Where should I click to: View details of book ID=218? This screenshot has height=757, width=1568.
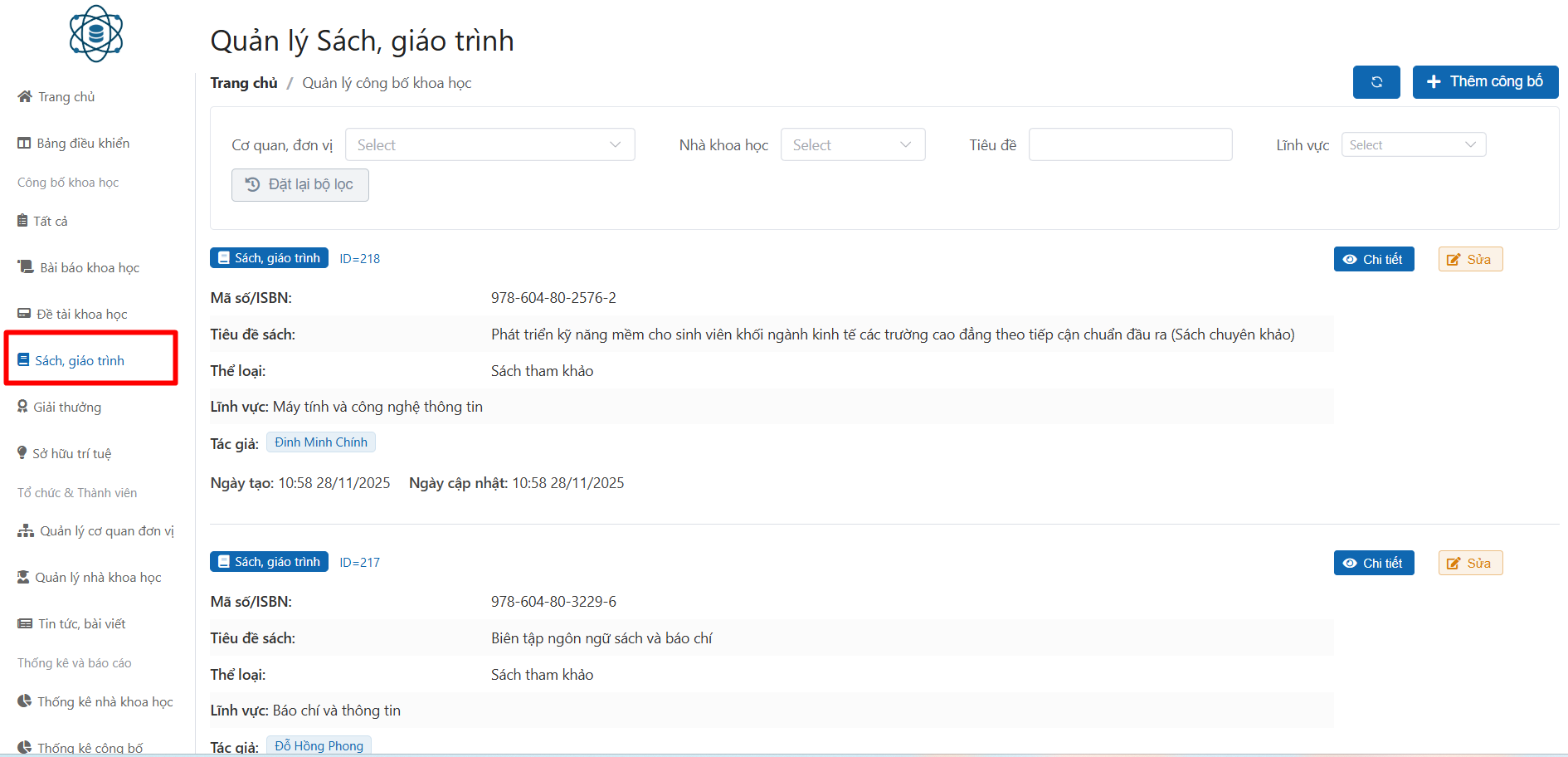1374,260
